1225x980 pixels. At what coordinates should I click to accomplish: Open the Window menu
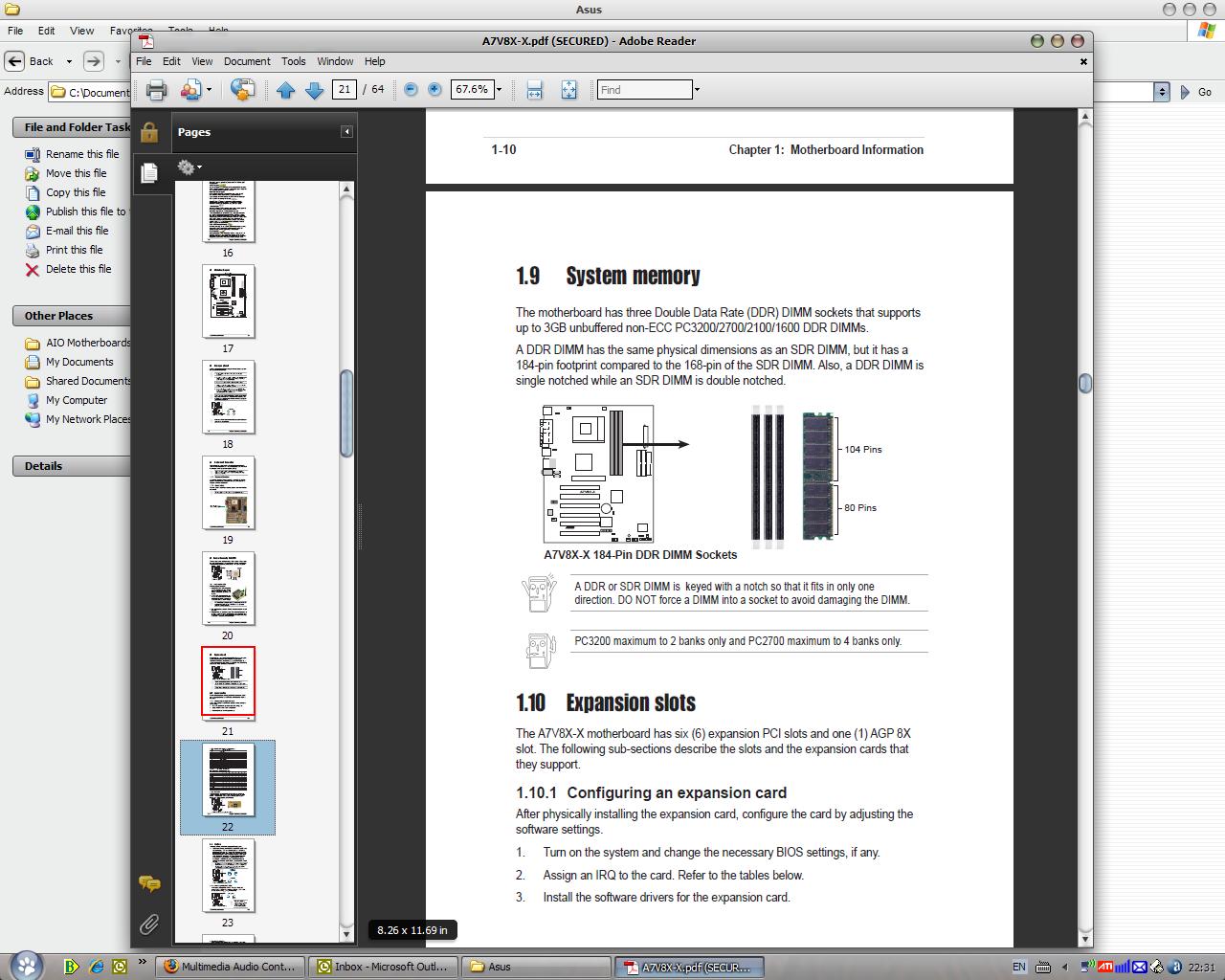point(335,61)
